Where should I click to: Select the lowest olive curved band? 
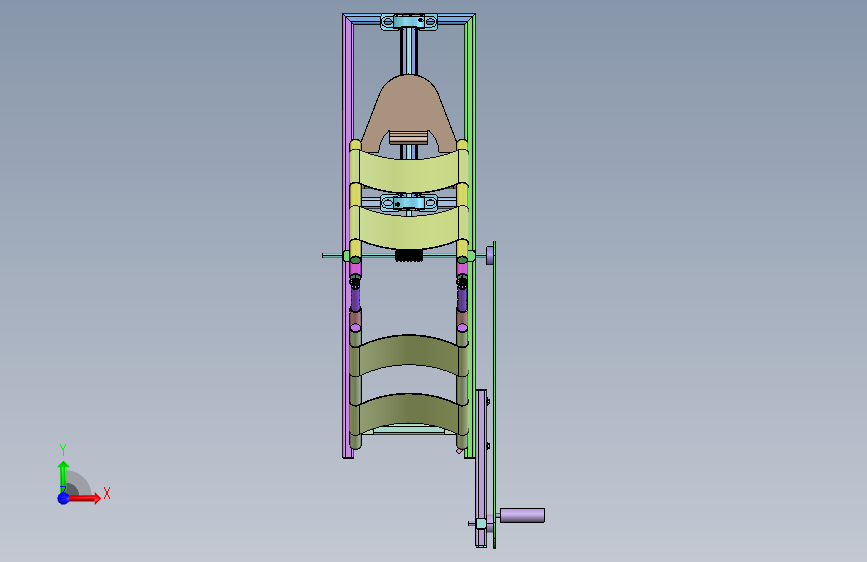tap(409, 415)
